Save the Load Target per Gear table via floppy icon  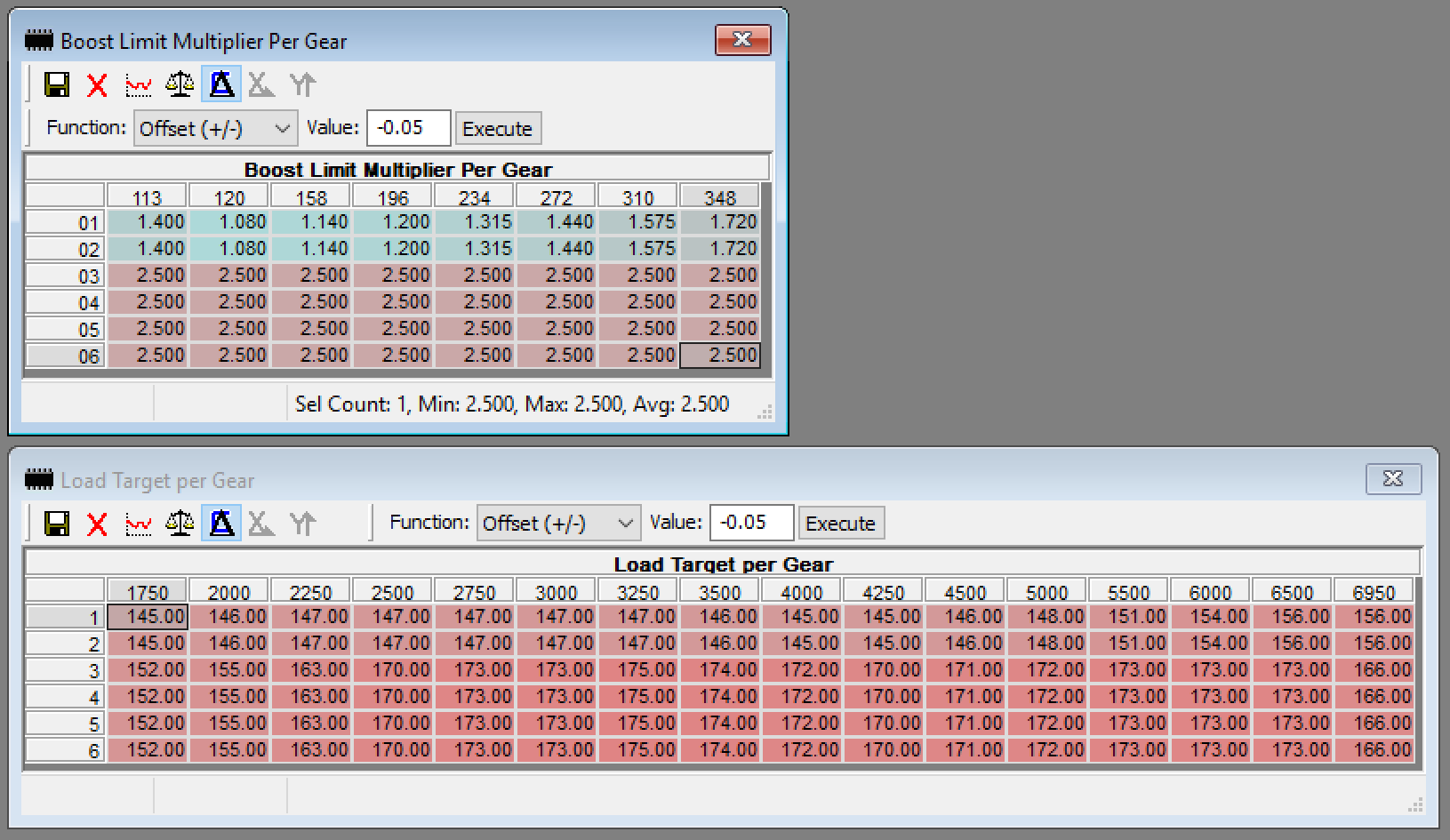[57, 524]
